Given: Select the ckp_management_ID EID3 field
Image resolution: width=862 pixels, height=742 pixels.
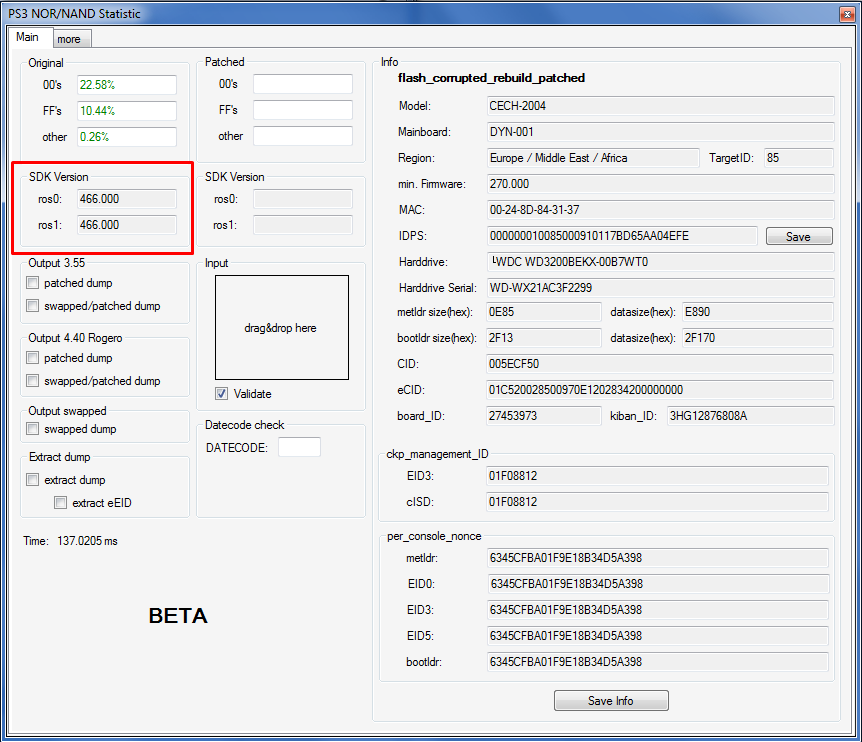Looking at the screenshot, I should coord(657,476).
